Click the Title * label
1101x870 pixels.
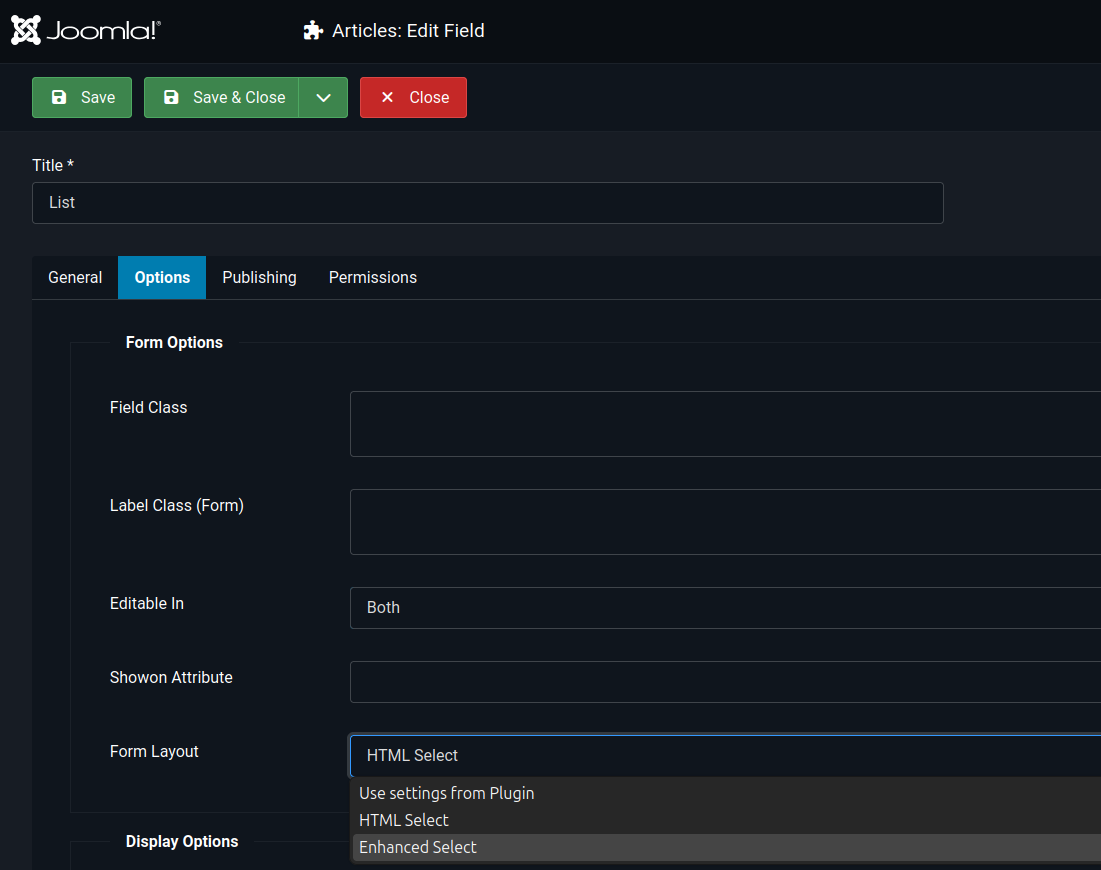click(x=53, y=165)
